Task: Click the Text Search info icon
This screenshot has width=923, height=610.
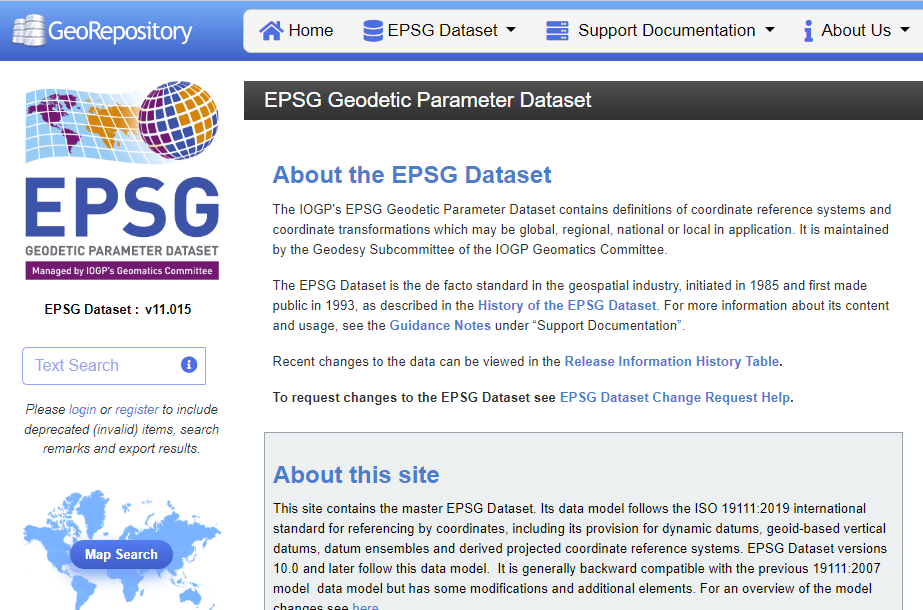Action: pyautogui.click(x=189, y=365)
